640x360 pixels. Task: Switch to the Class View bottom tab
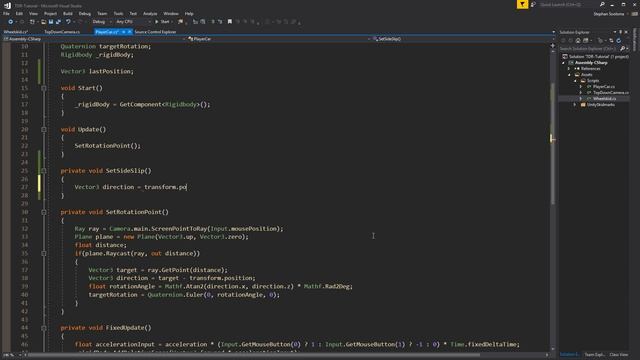pyautogui.click(x=619, y=355)
